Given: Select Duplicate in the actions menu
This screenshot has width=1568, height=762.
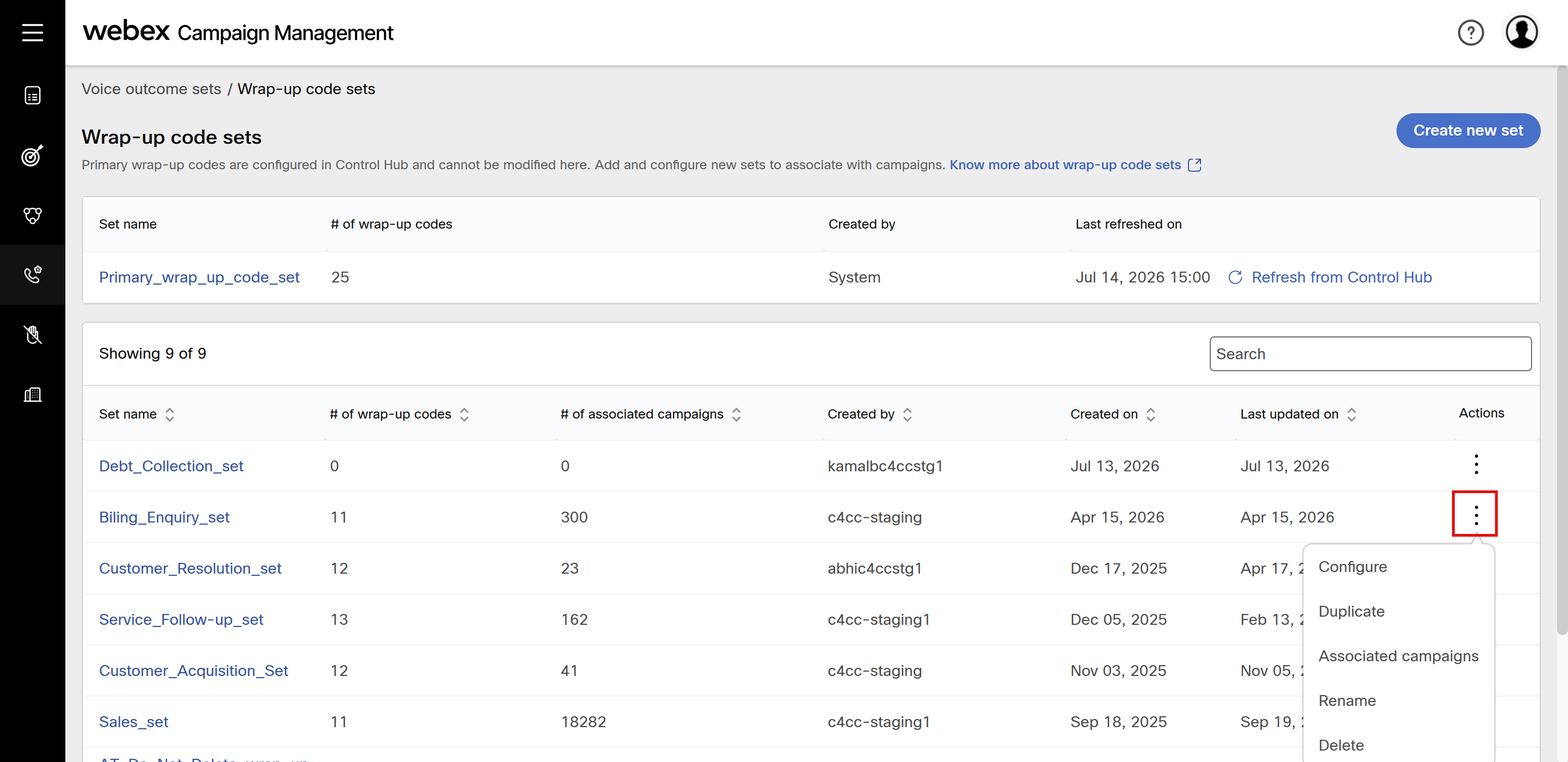Looking at the screenshot, I should [1351, 611].
